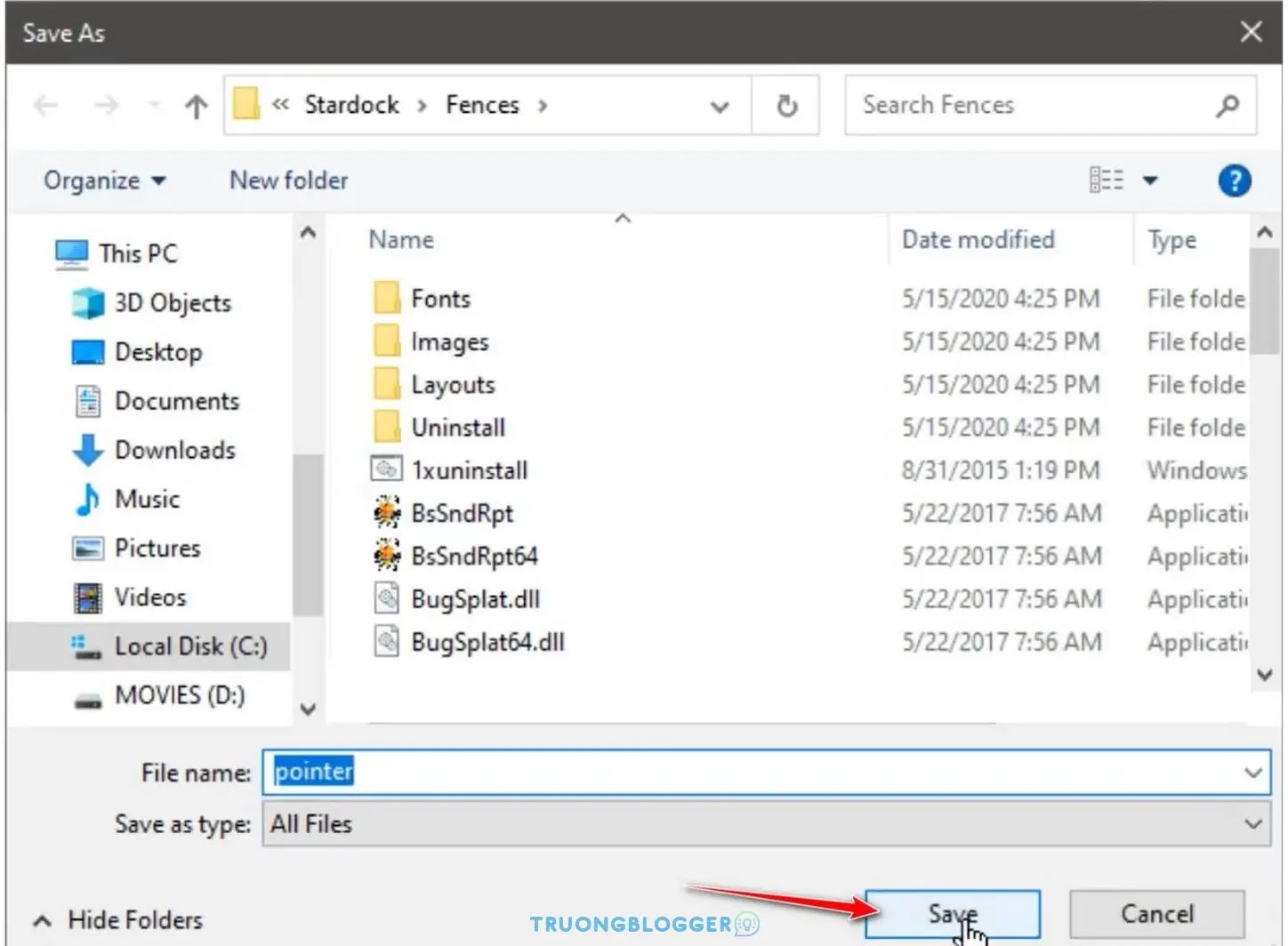Open recent locations dropdown arrow
The image size is (1288, 946).
pyautogui.click(x=155, y=106)
